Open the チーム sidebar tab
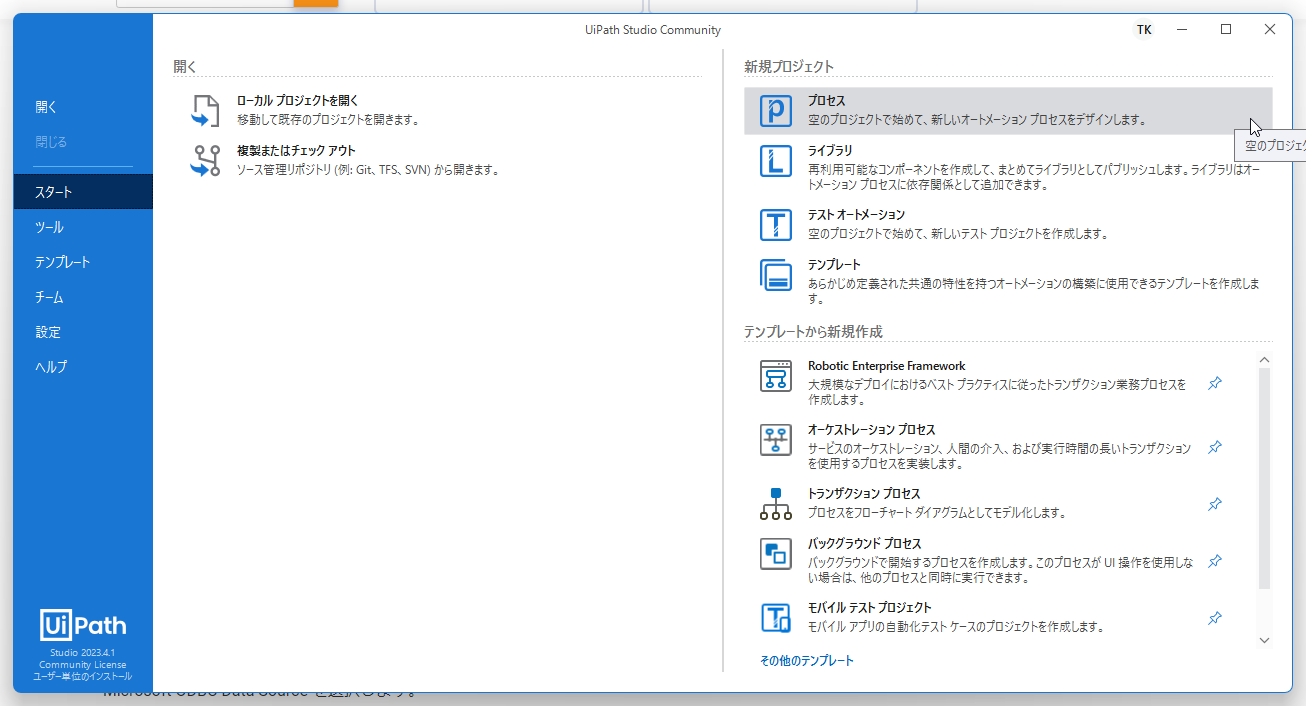Screen dimensions: 1306x706 tap(83, 297)
